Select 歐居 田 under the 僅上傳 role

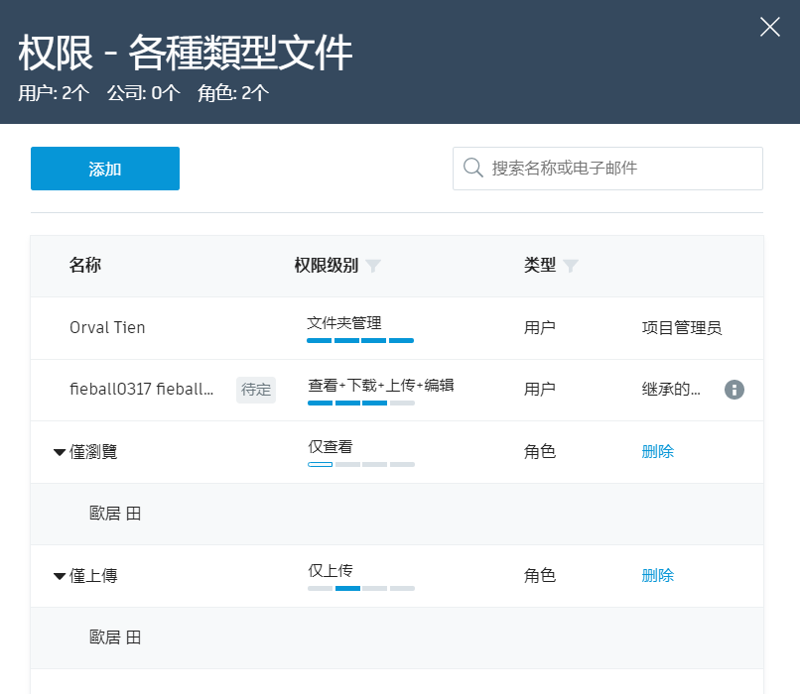pyautogui.click(x=115, y=637)
